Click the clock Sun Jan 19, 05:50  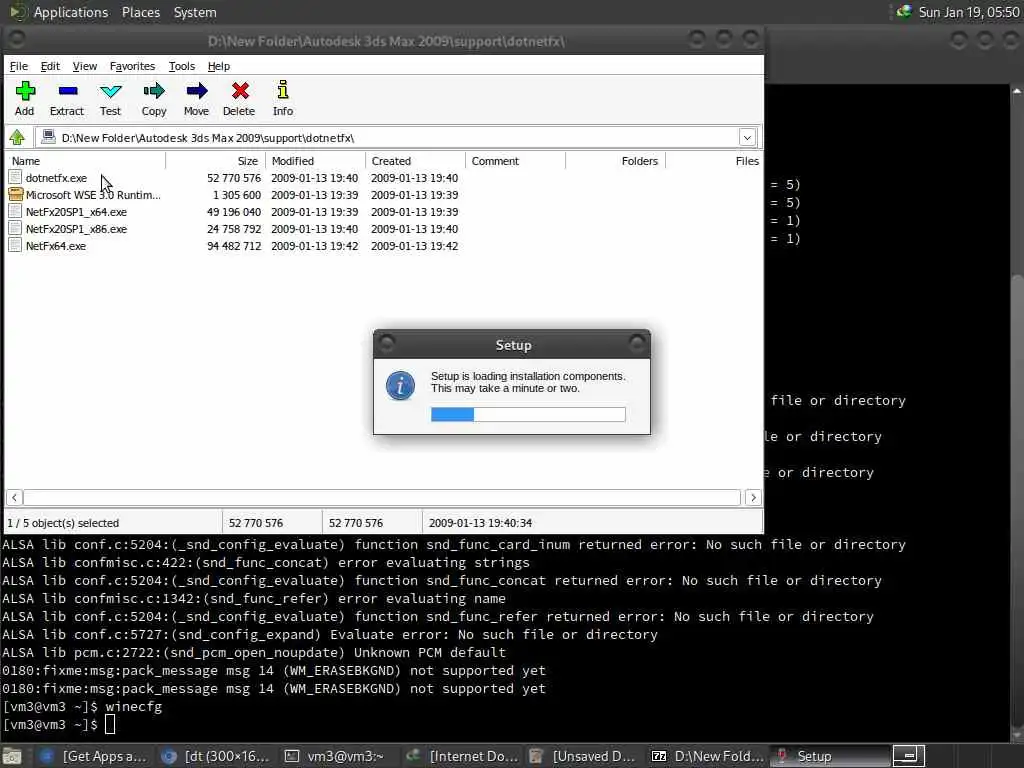point(969,12)
